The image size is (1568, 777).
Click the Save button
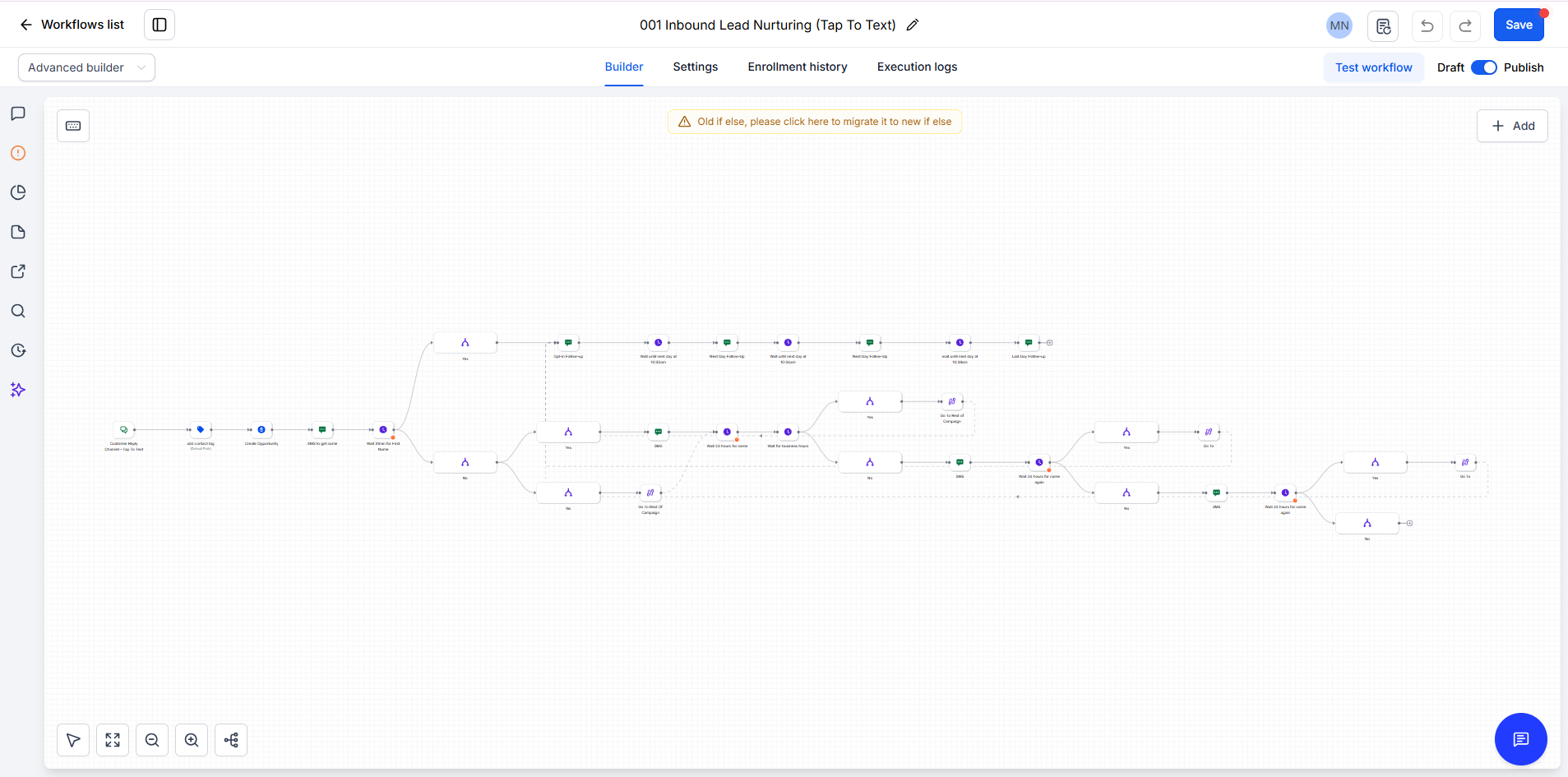coord(1519,25)
